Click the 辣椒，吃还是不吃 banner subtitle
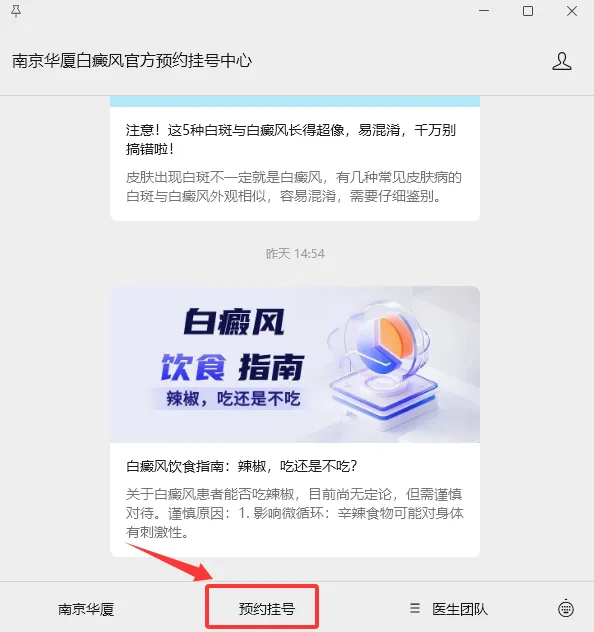Screen dimensions: 594x632 pyautogui.click(x=233, y=399)
